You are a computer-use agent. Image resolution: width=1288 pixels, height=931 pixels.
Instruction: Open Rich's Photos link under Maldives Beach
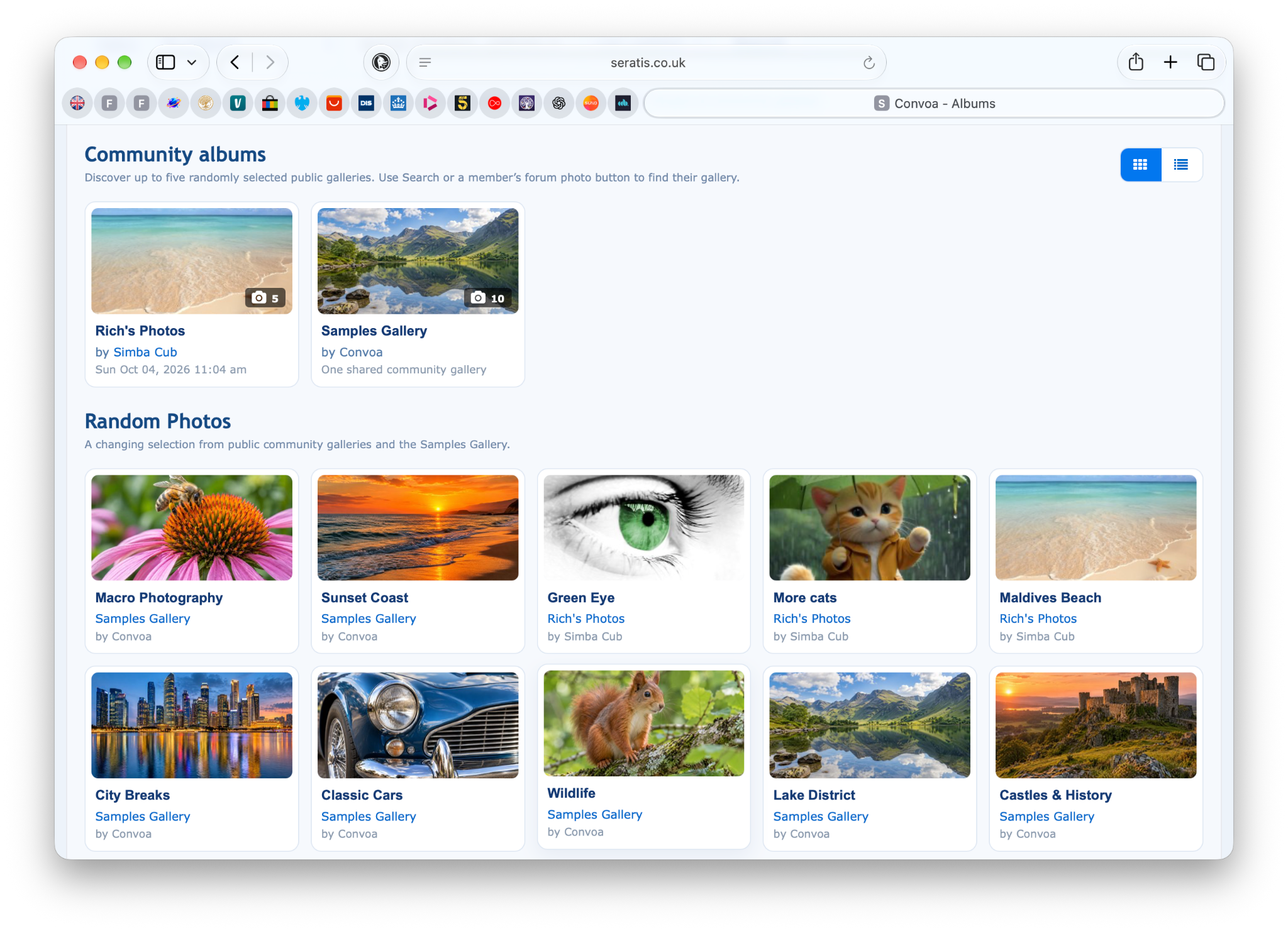1038,619
